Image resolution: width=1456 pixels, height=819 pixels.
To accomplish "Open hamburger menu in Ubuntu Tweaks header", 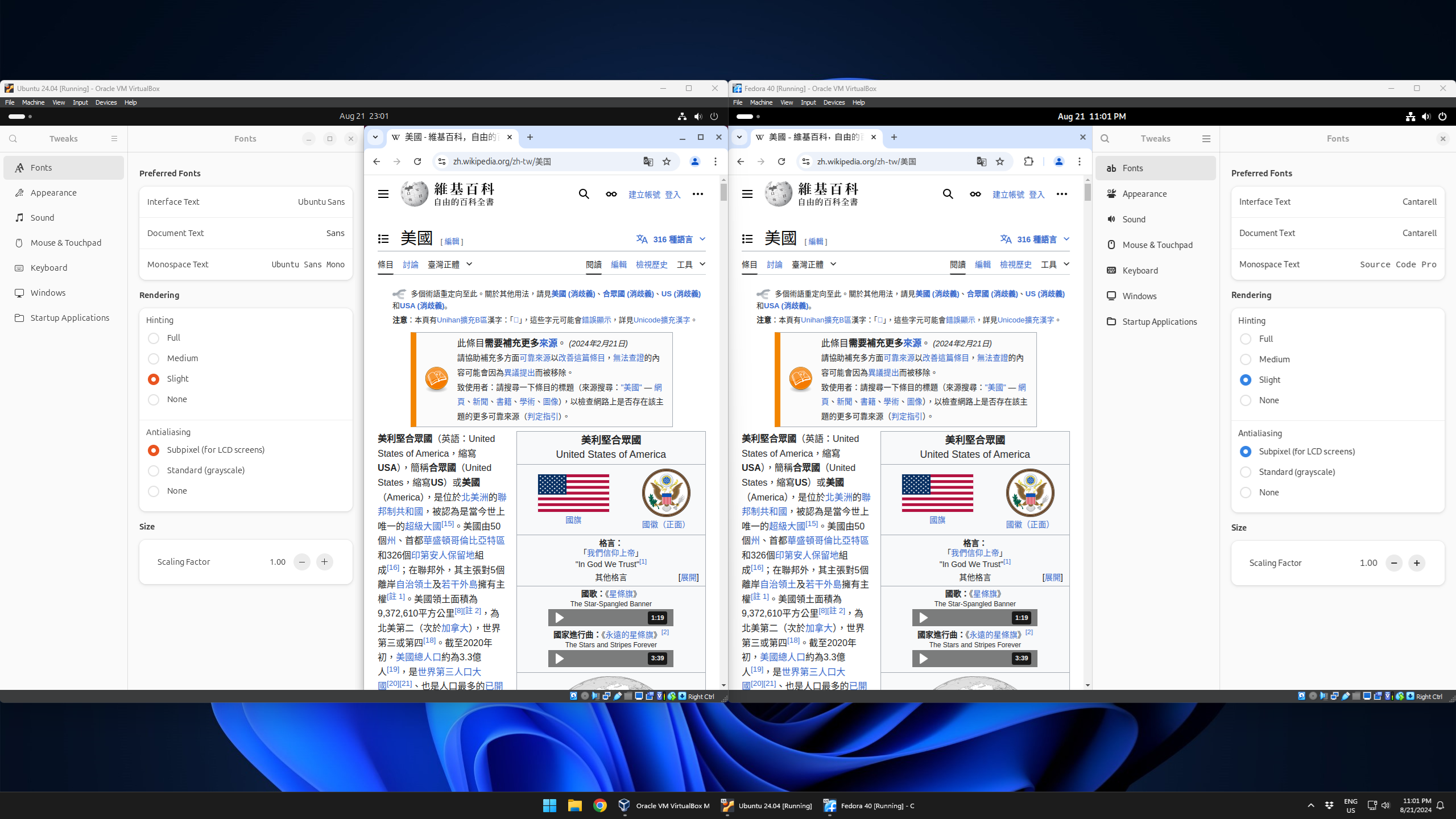I will point(114,139).
